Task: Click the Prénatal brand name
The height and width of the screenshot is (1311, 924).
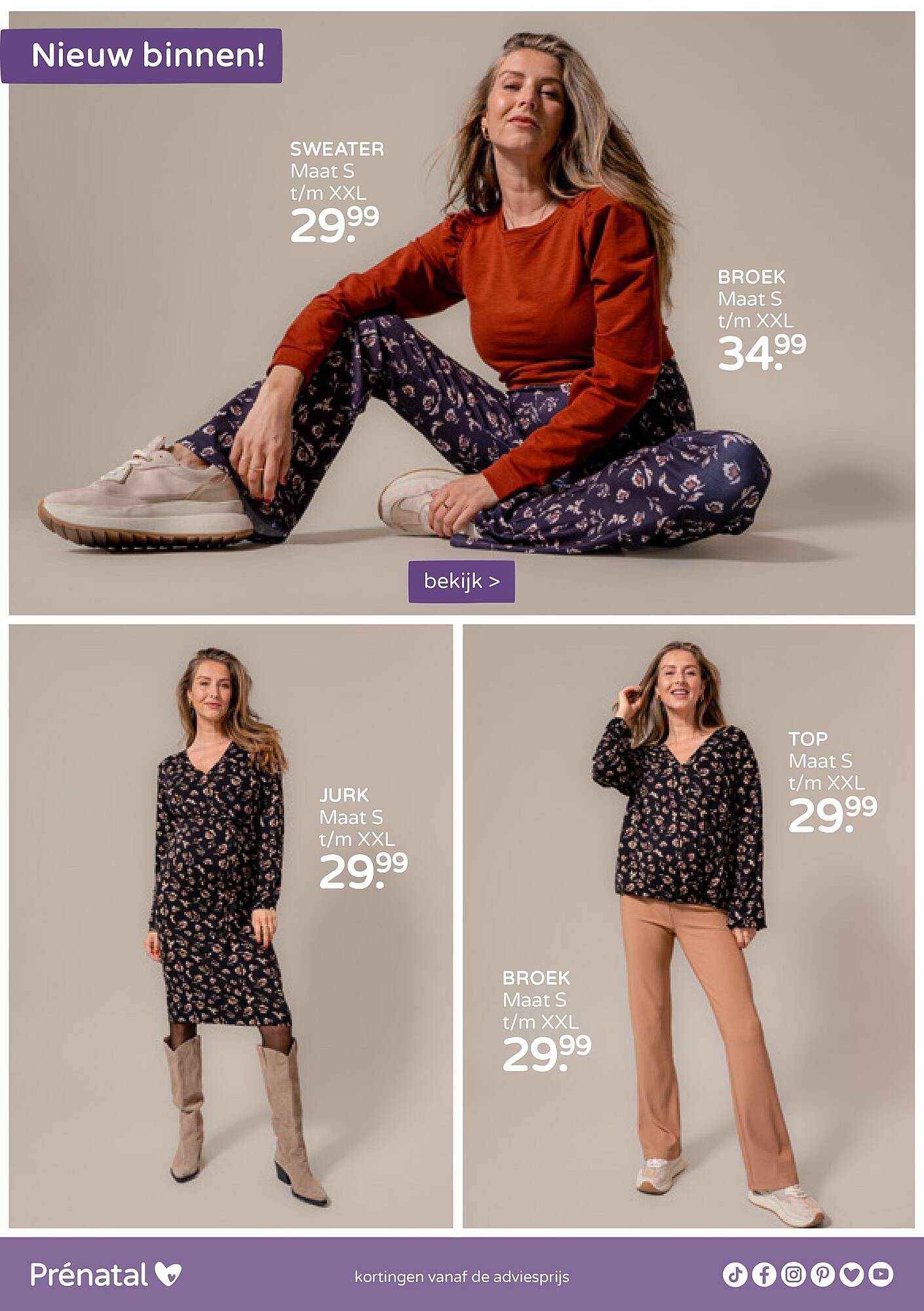Action: (x=89, y=1274)
